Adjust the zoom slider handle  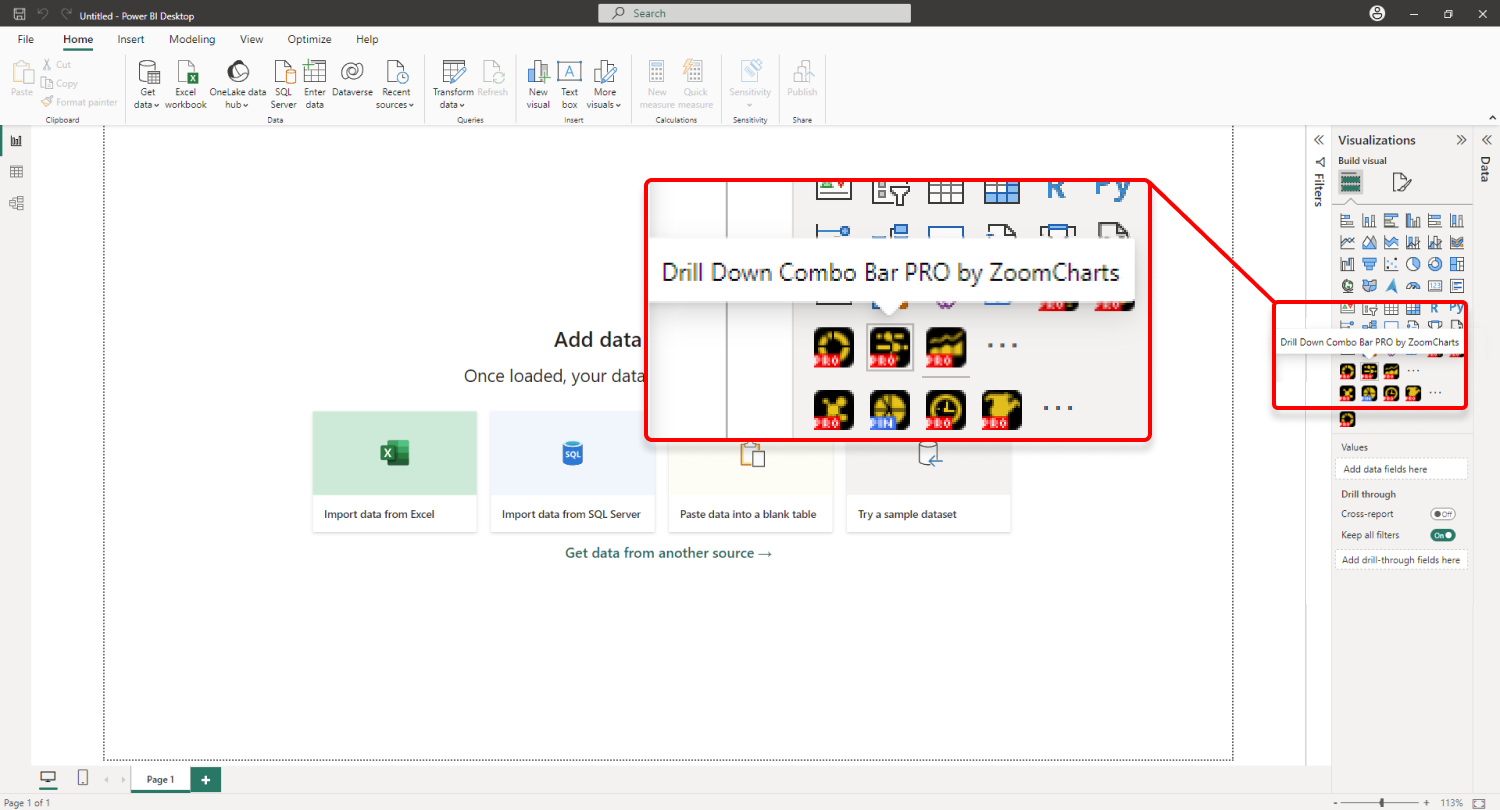click(x=1382, y=803)
